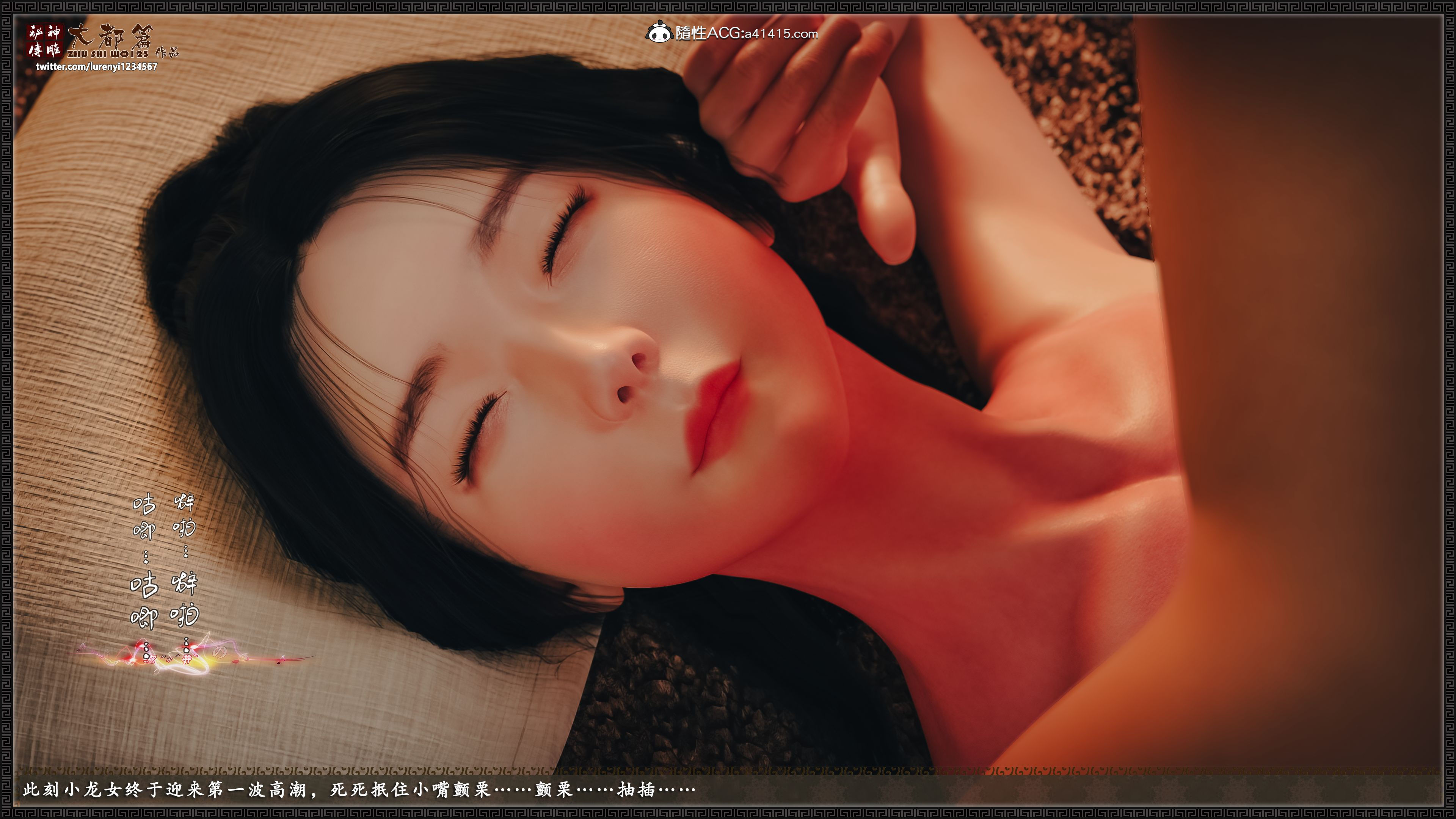Click the large calligraphy title beside the seal

pos(110,36)
